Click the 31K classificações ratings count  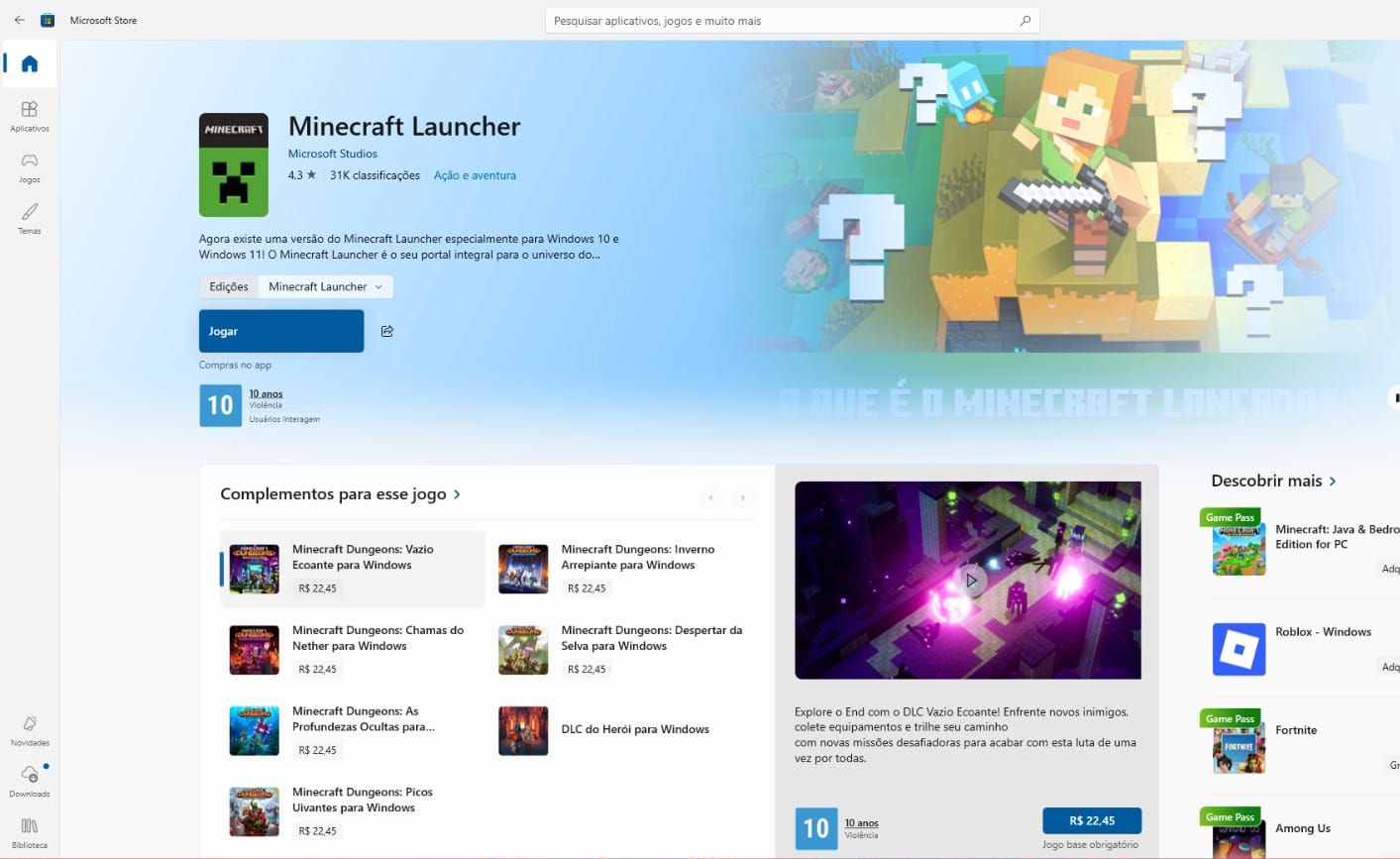point(375,175)
